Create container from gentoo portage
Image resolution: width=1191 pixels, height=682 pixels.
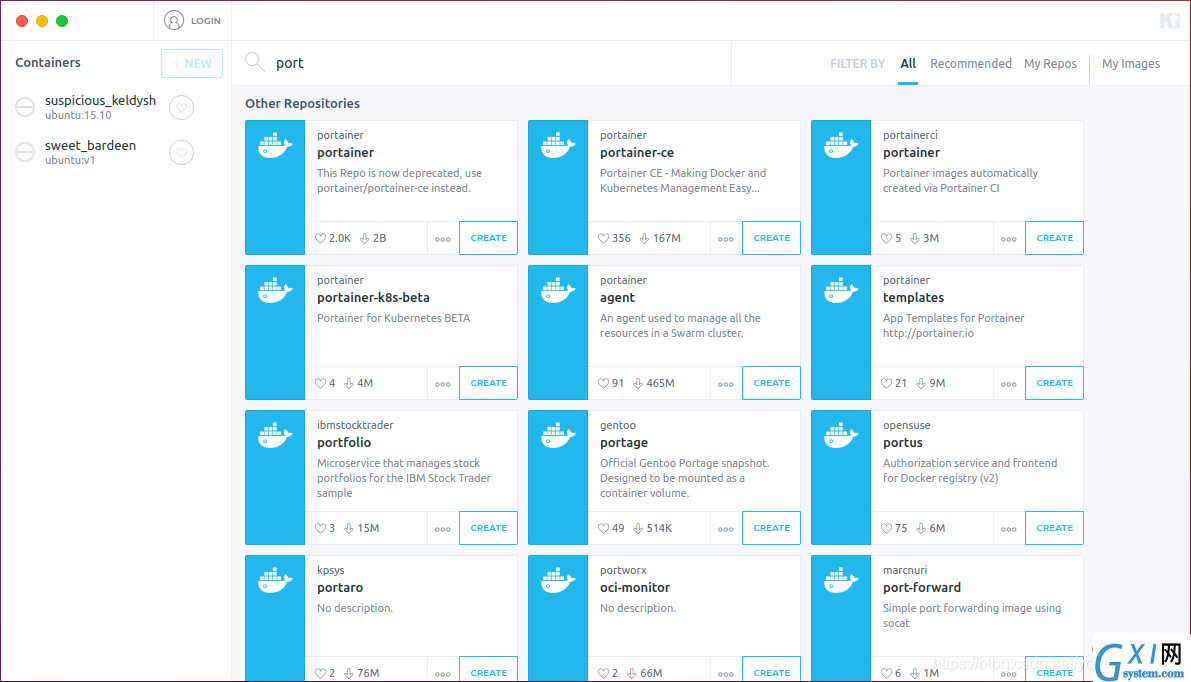[x=772, y=528]
